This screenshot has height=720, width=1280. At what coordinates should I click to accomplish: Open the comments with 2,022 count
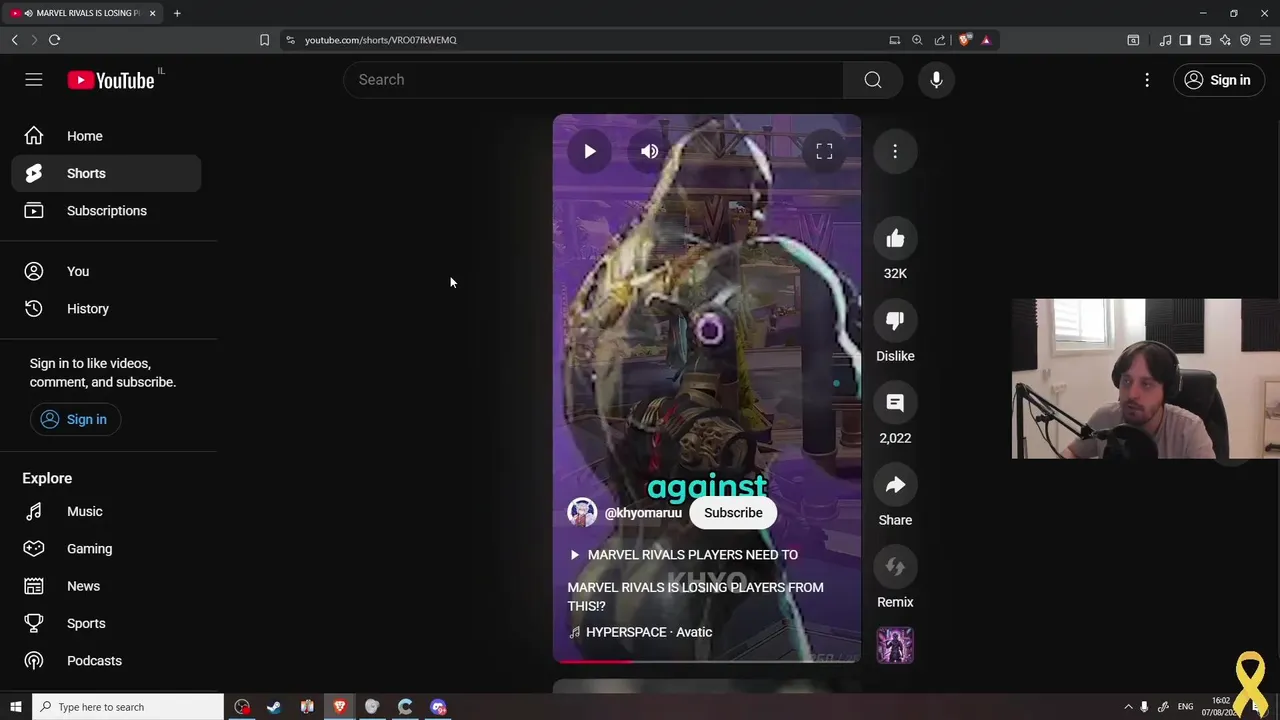(895, 403)
